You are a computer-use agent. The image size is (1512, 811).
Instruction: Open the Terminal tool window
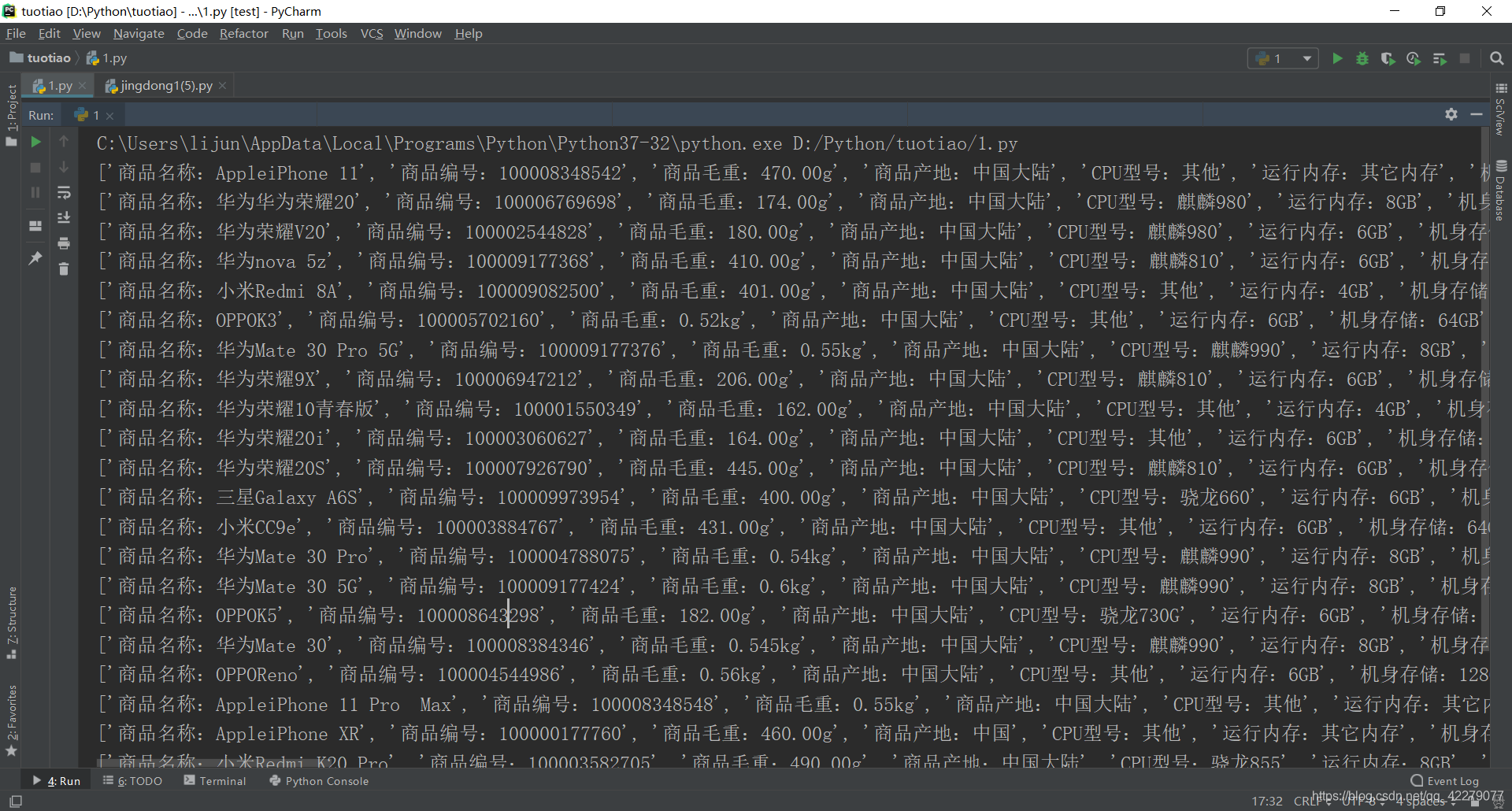click(215, 781)
